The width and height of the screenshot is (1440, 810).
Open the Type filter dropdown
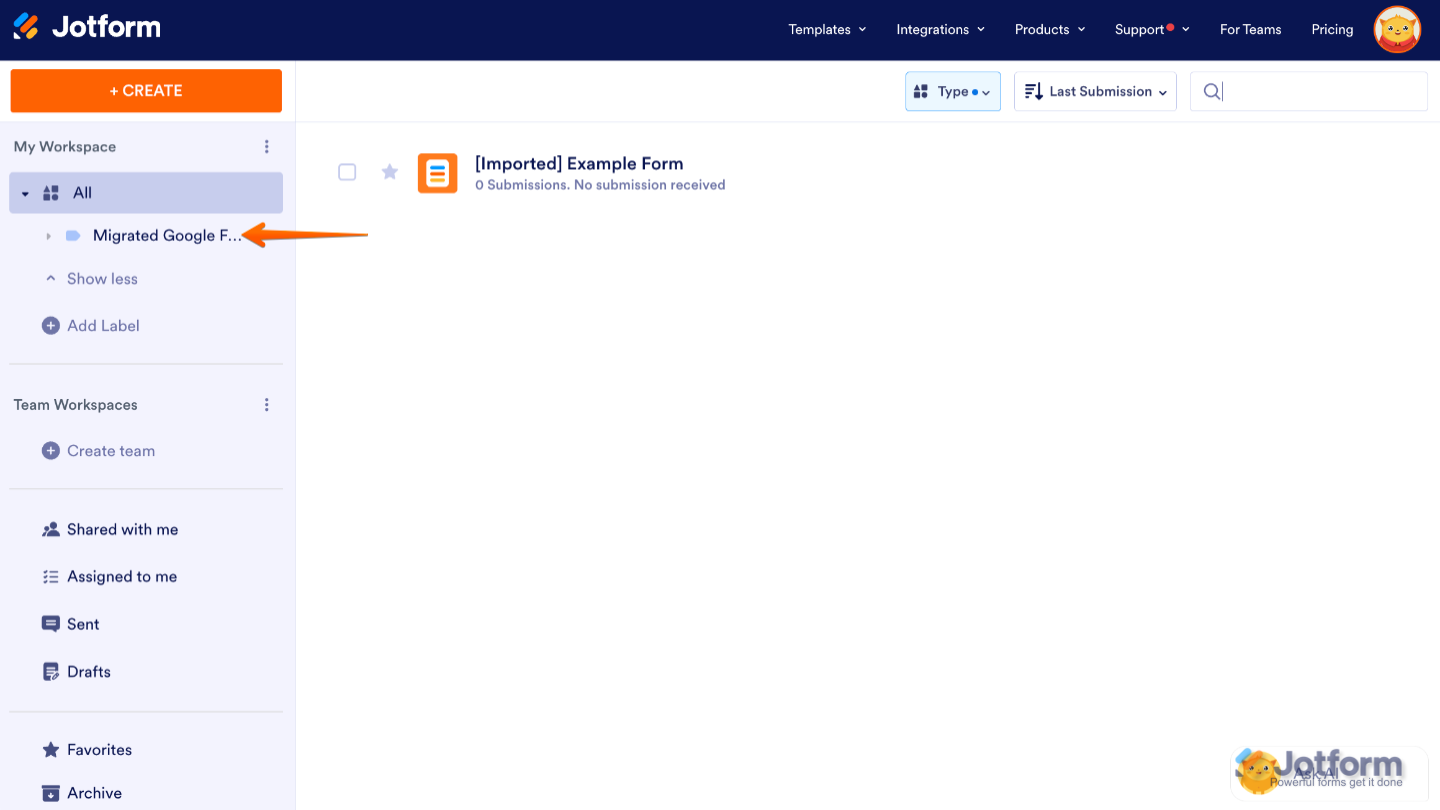click(x=953, y=92)
